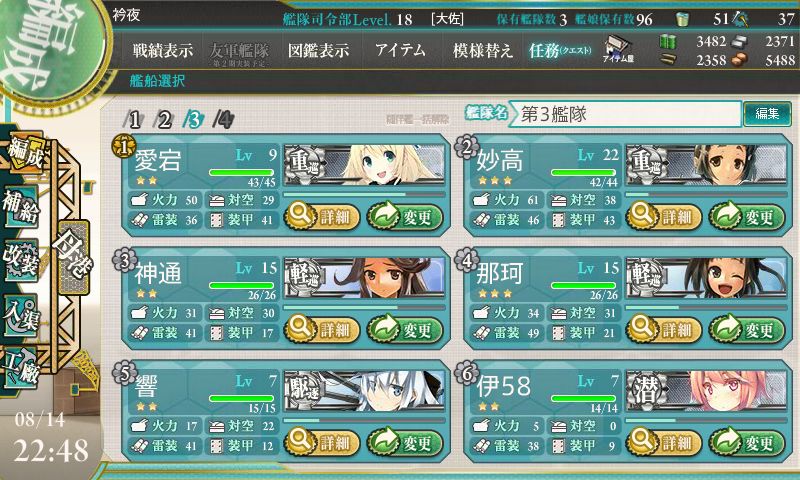Screen dimensions: 800x480
Task: Open the アイテム屋 item shop icon
Action: 618,49
